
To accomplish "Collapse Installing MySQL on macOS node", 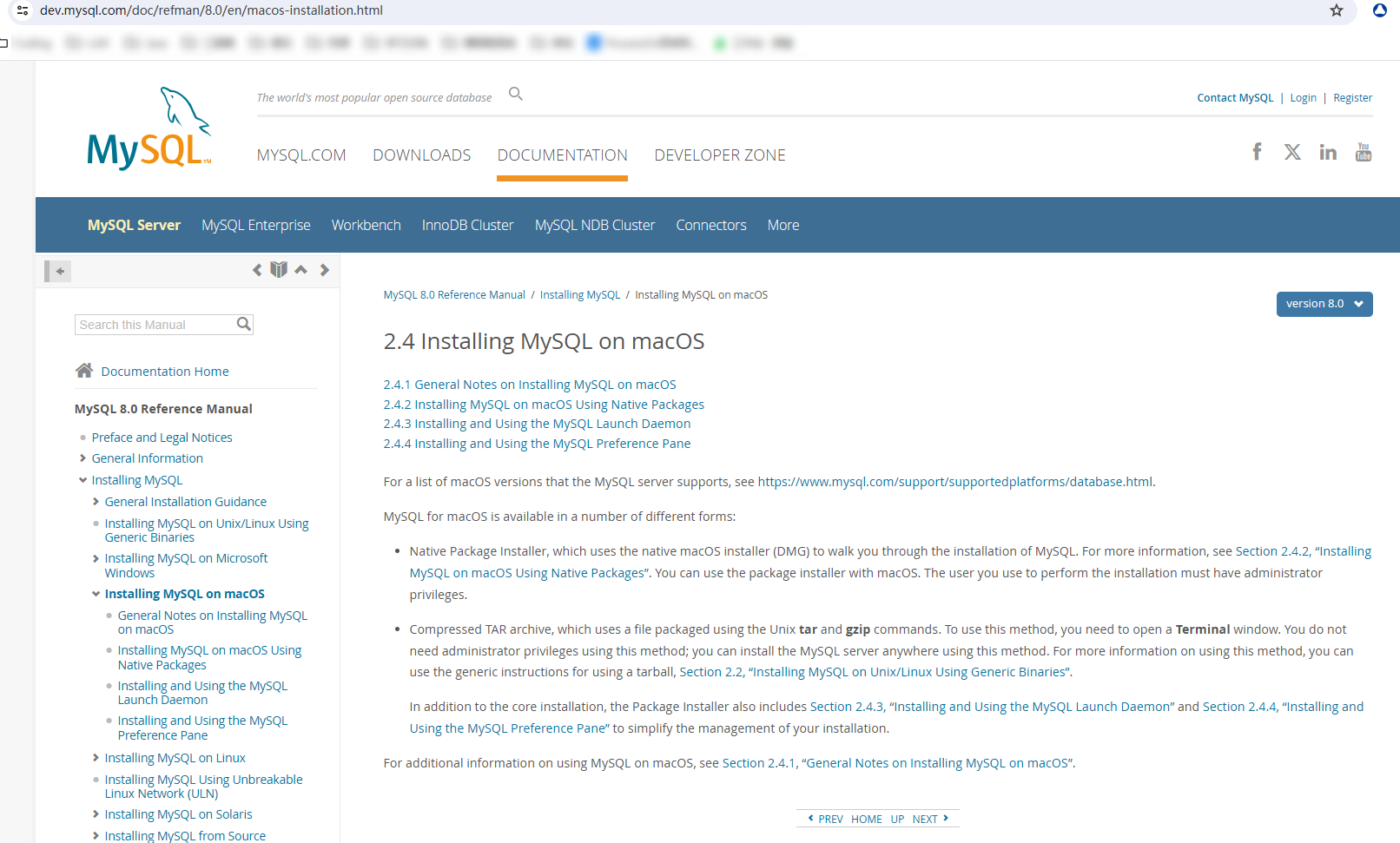I will pyautogui.click(x=96, y=594).
